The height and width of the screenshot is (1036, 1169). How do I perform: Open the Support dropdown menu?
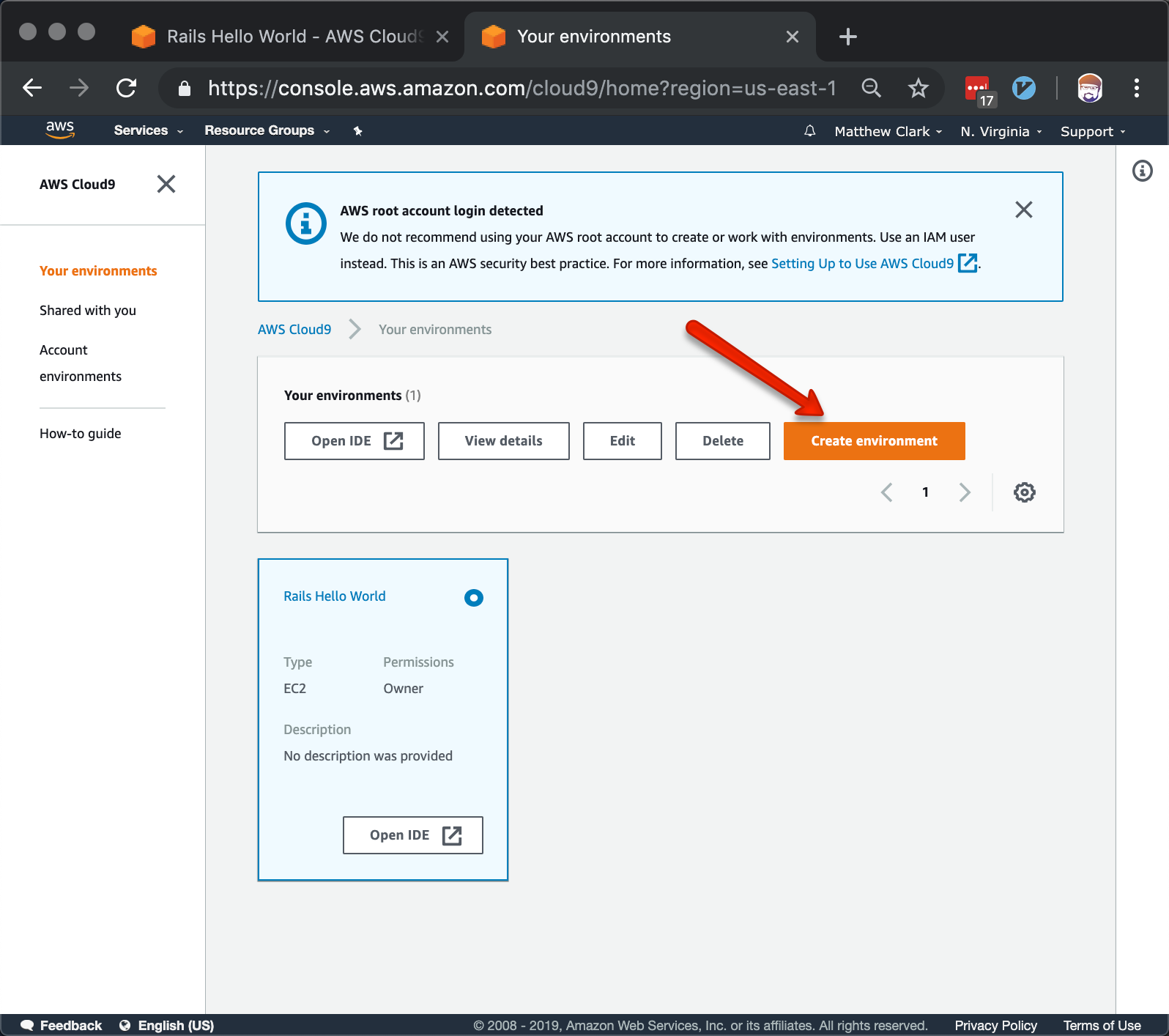(1093, 132)
